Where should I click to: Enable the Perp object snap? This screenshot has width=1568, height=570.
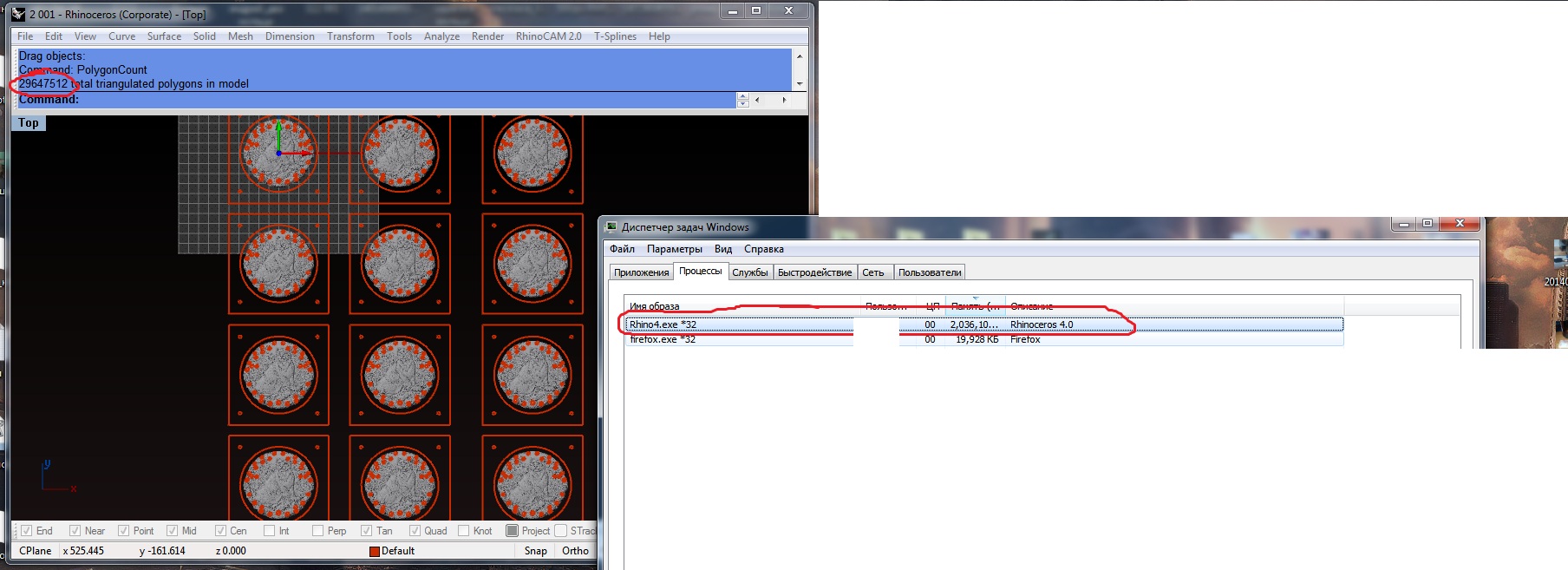pyautogui.click(x=317, y=531)
